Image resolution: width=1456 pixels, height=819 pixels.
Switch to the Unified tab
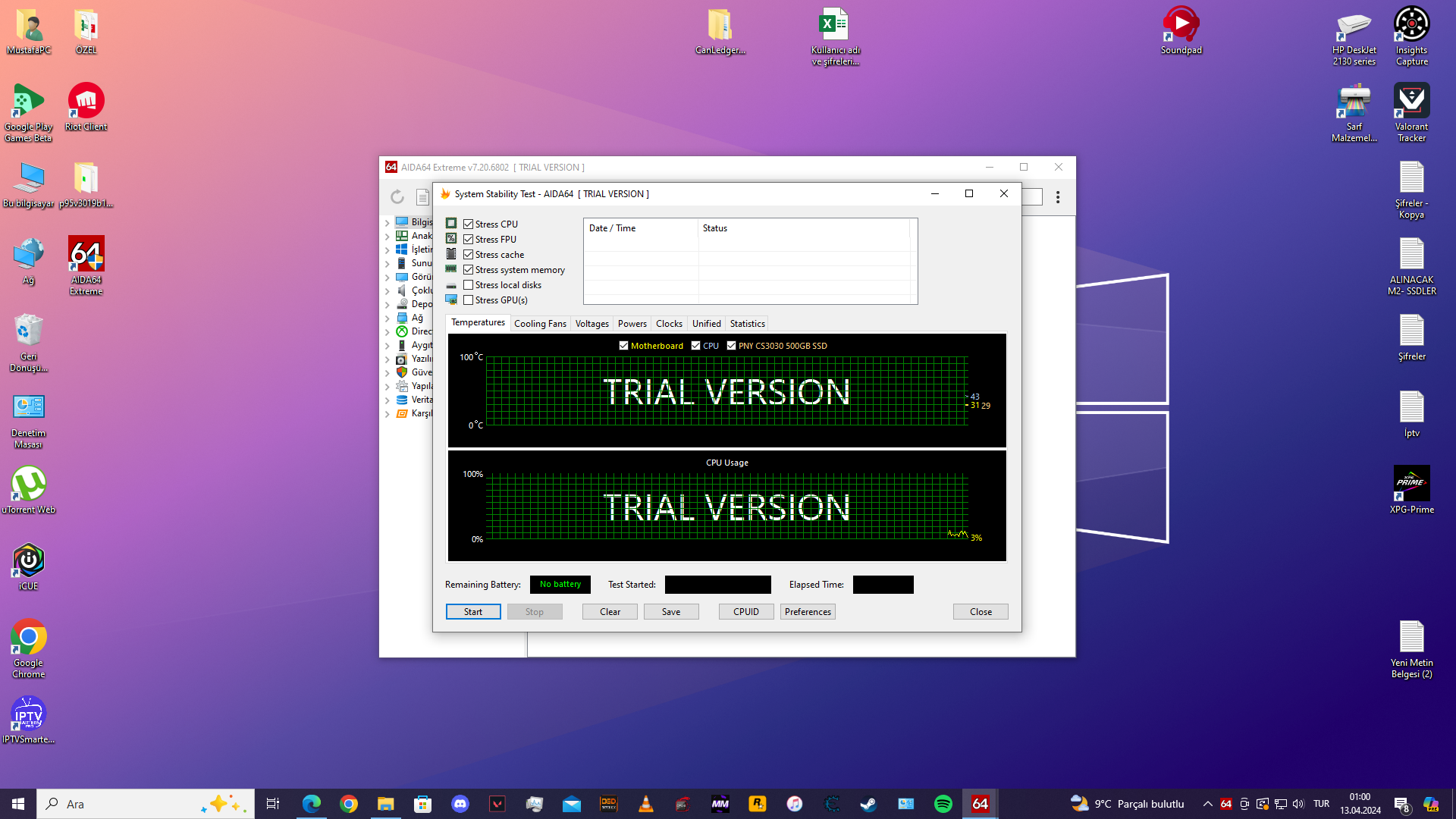click(x=706, y=324)
